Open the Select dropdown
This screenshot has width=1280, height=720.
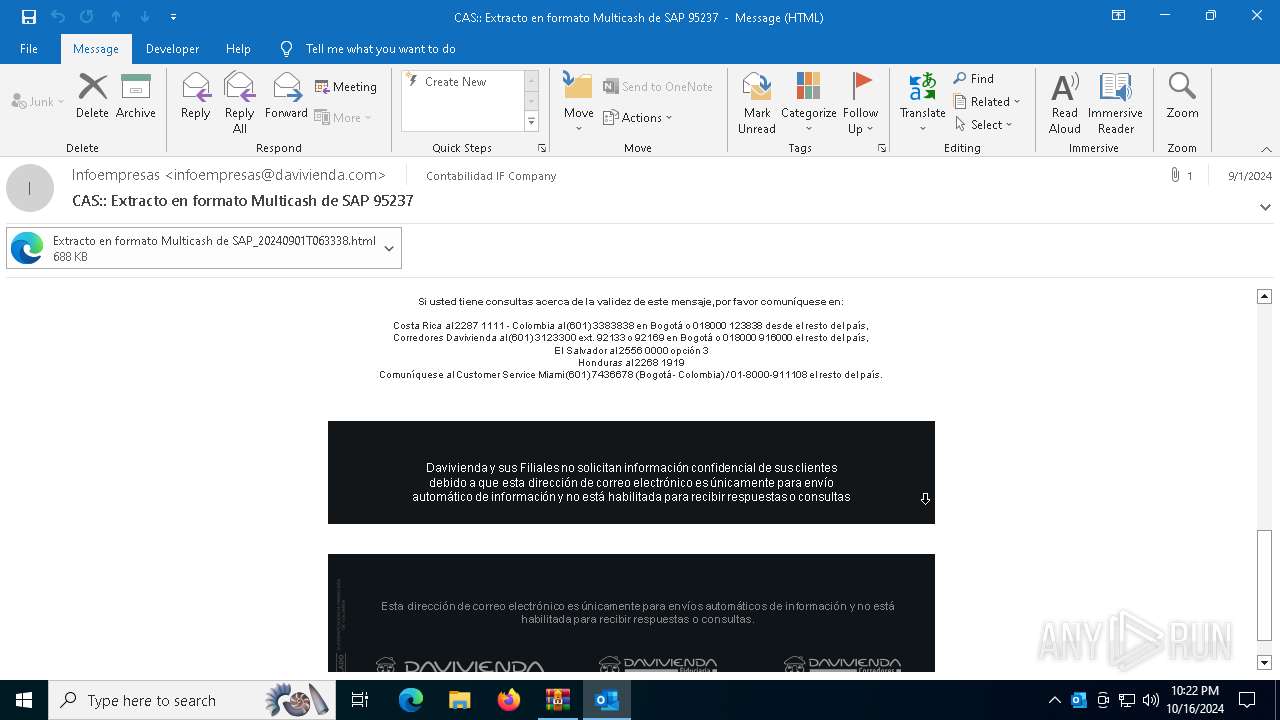pos(984,125)
